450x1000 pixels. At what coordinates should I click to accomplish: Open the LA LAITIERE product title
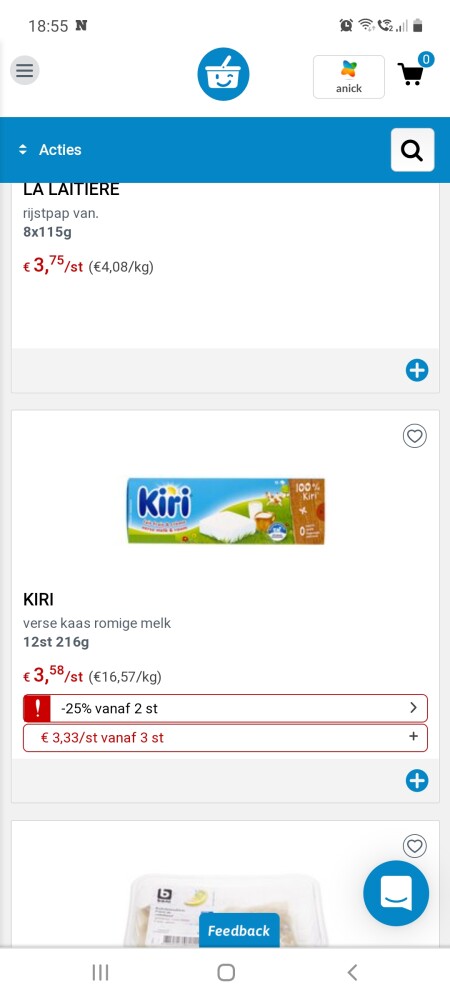coord(71,189)
